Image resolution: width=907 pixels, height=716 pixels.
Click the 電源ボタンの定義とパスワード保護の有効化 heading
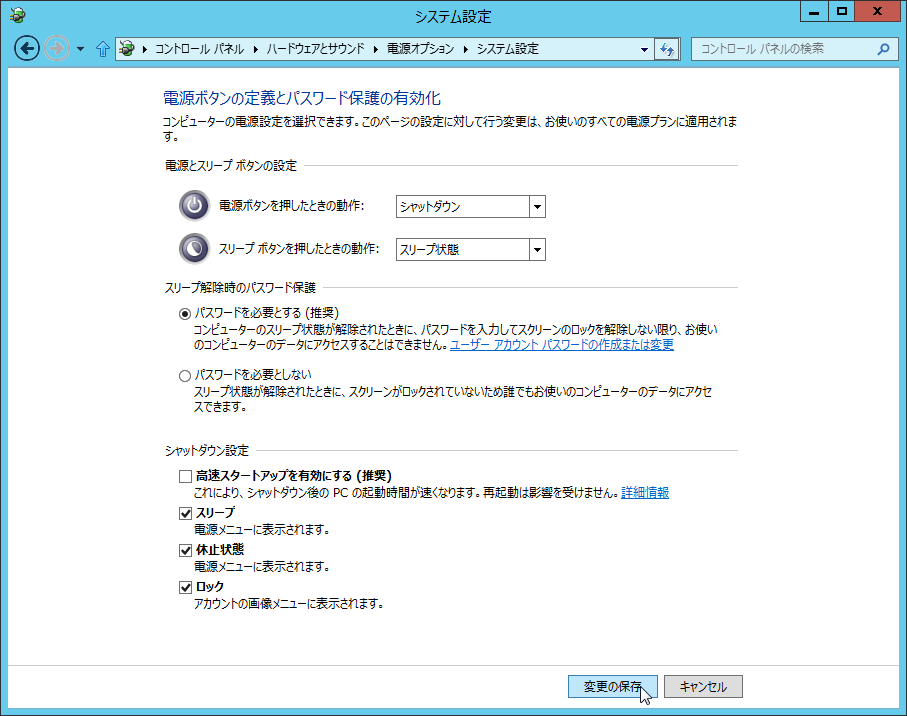pos(301,98)
